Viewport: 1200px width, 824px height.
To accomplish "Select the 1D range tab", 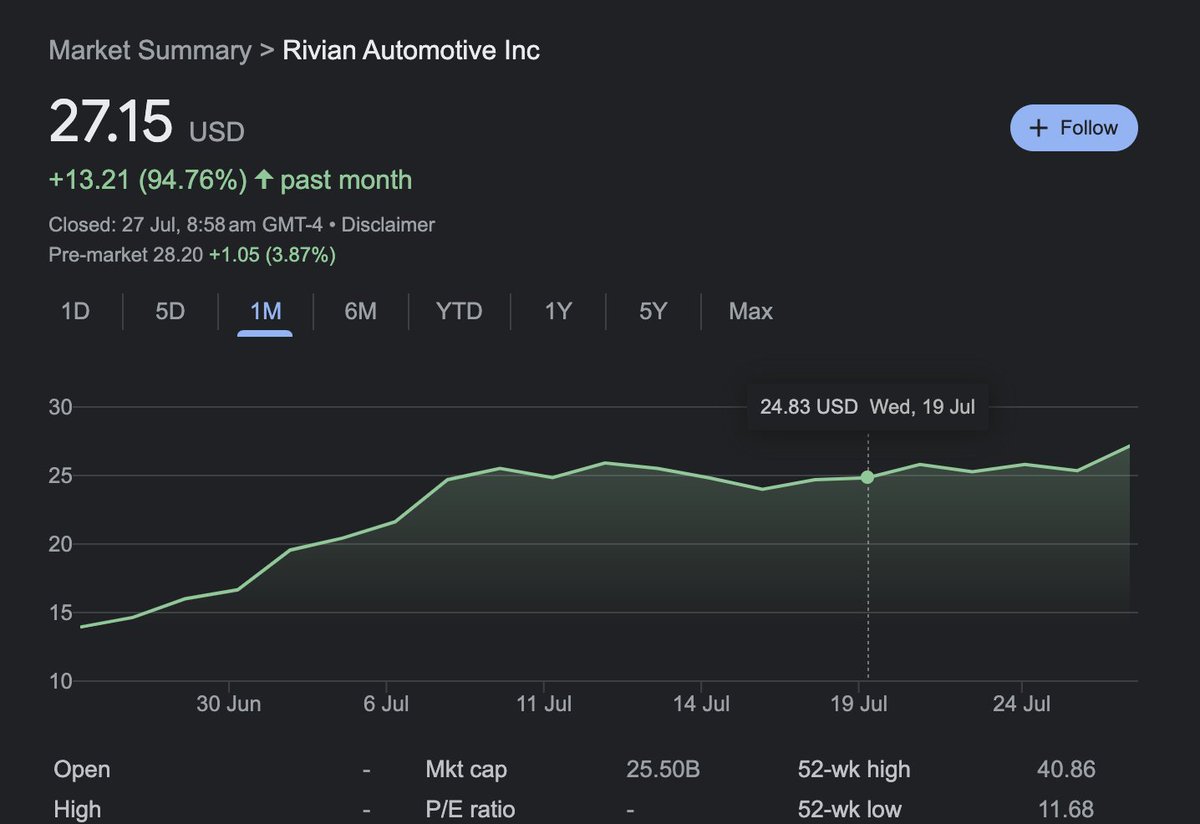I will point(75,311).
